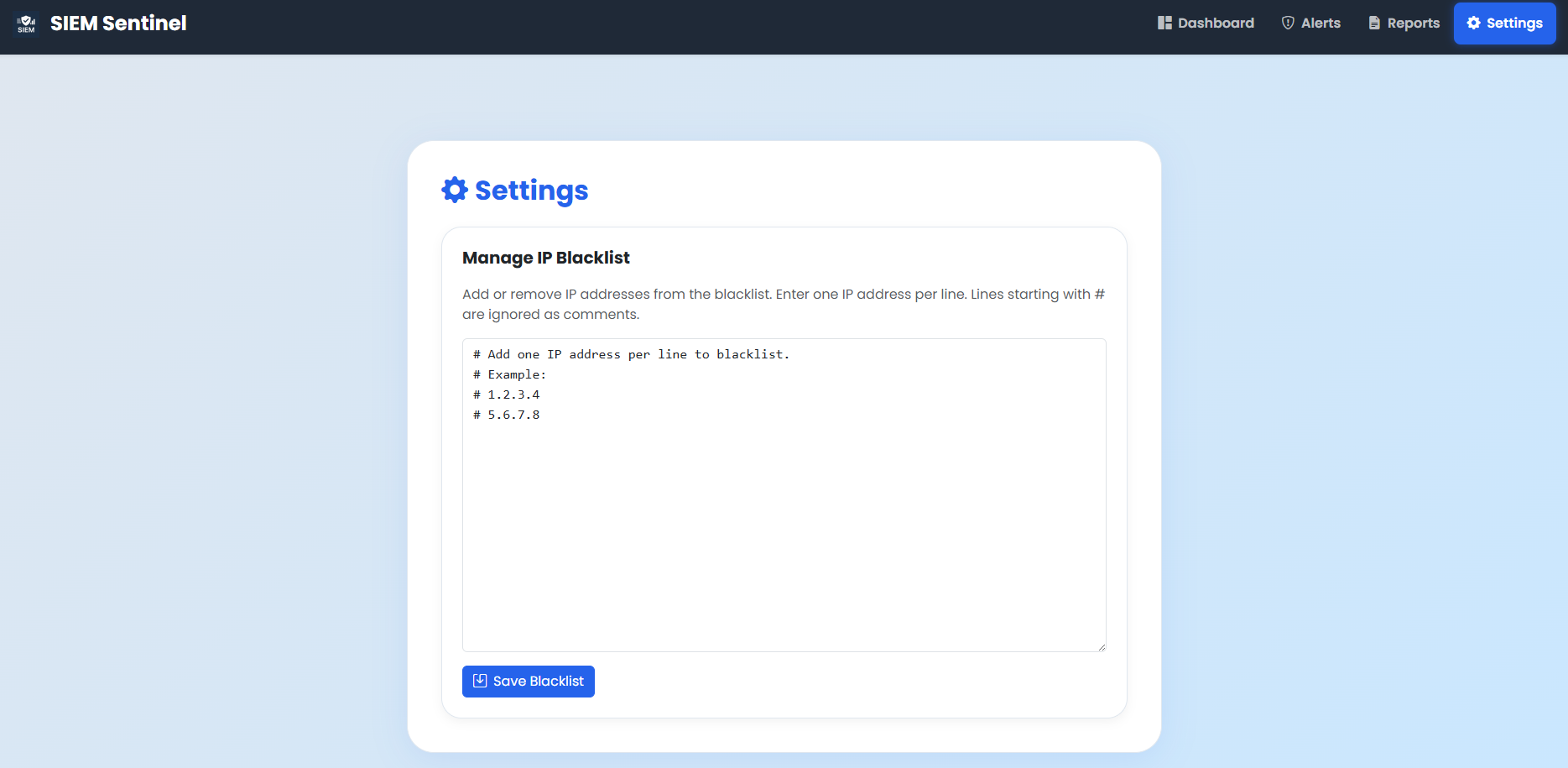Click the save icon on Save Blacklist
The image size is (1568, 768).
(480, 681)
